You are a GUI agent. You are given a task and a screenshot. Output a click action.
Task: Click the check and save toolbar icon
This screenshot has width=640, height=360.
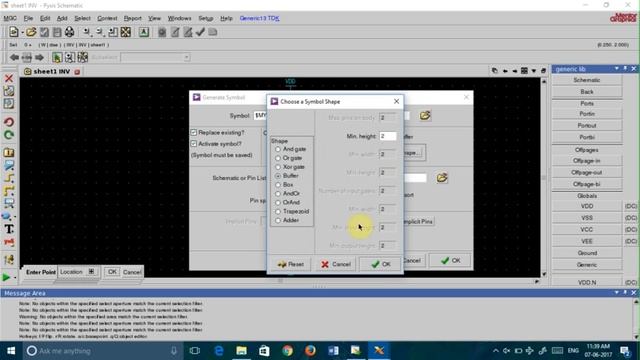(44, 32)
